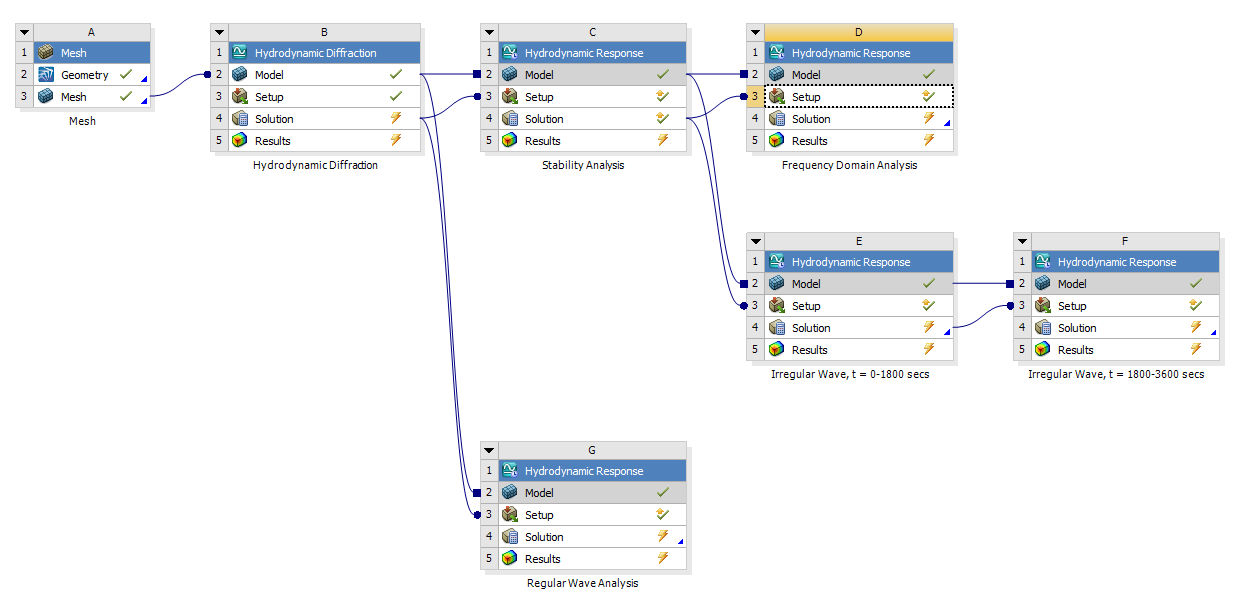Click the Solution icon in Frequency Domain system D
The image size is (1249, 608).
[x=777, y=119]
